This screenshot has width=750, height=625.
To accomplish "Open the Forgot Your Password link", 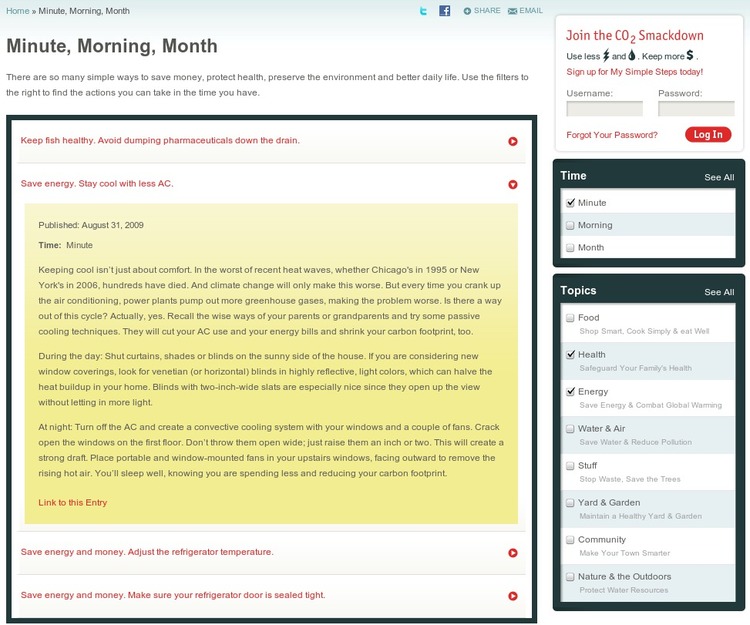I will [611, 135].
